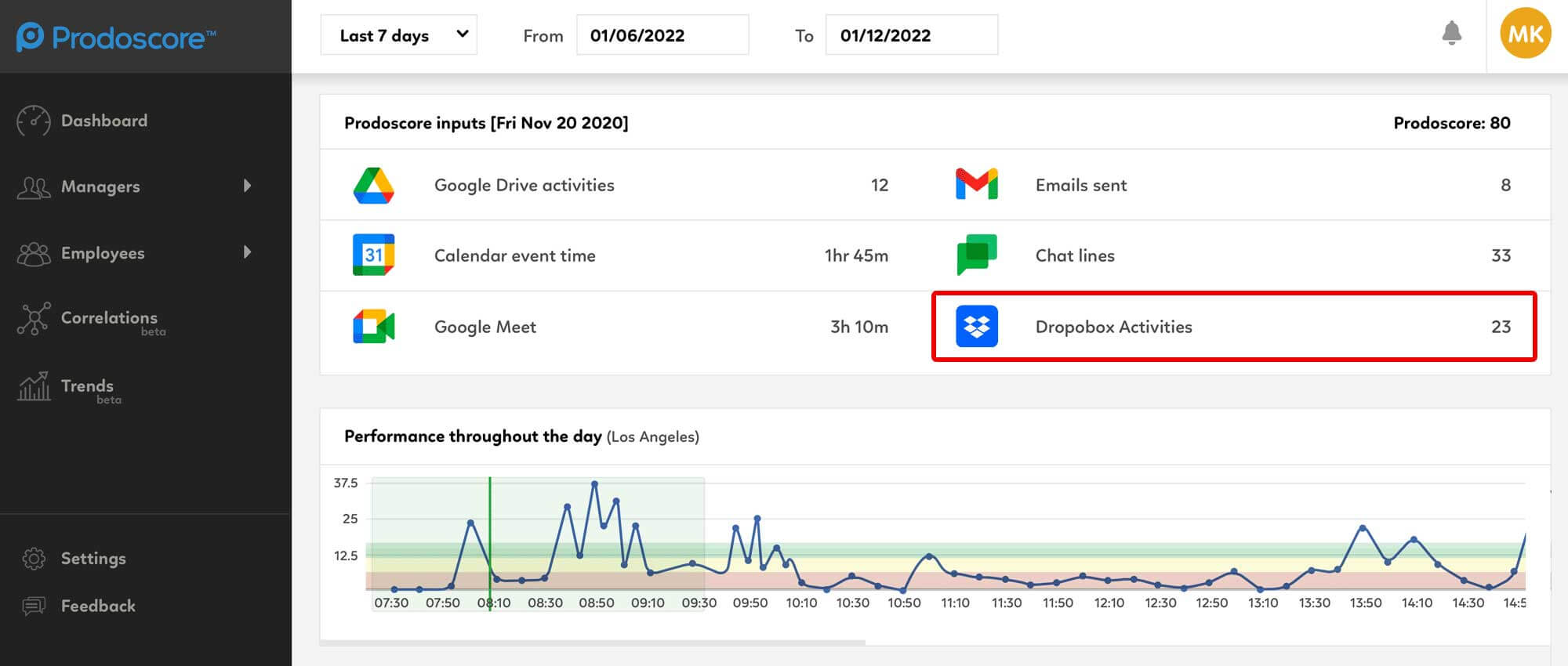Open Correlations beta page
Screen dimensions: 1568x666
(109, 318)
